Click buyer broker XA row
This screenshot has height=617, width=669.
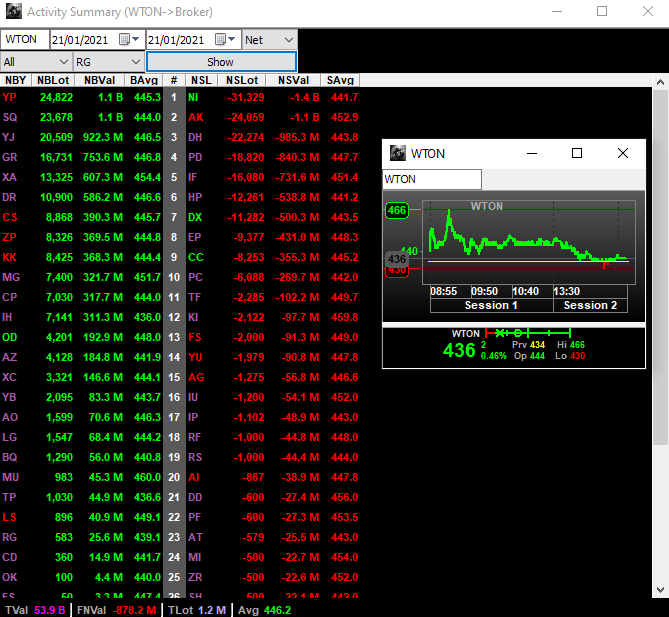9,177
